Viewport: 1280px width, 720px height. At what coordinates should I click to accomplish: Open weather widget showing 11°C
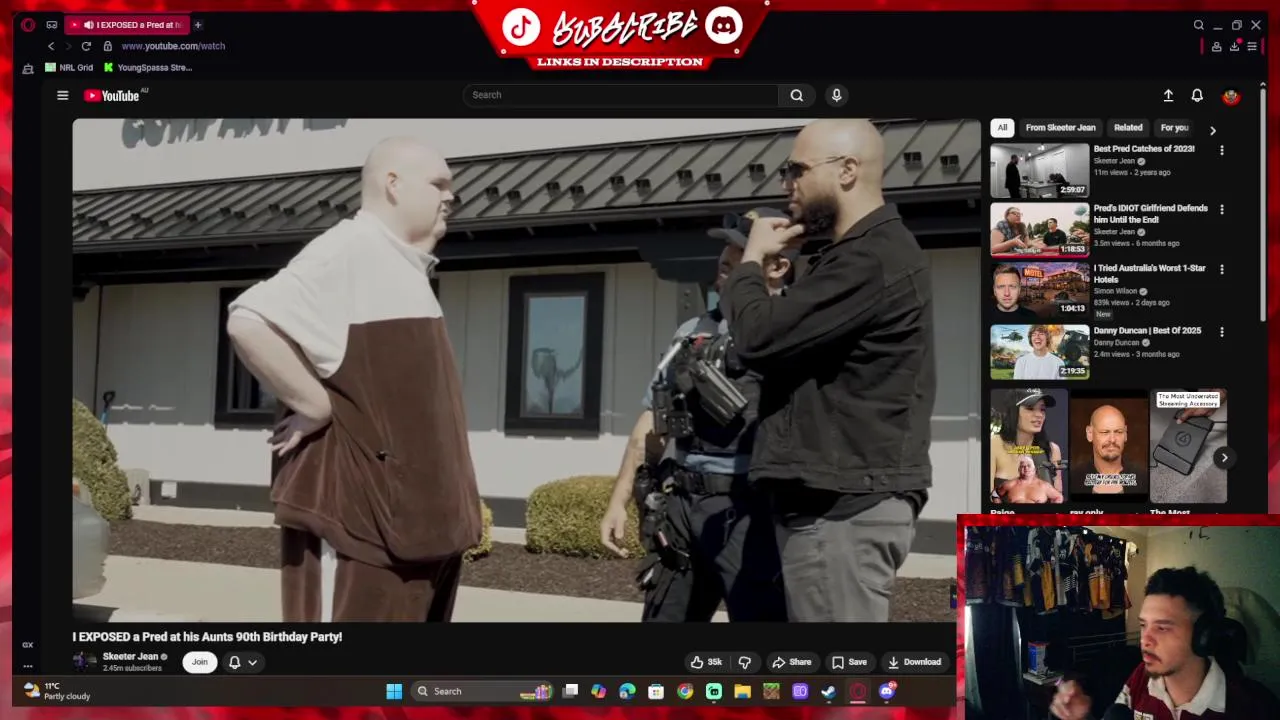coord(57,691)
